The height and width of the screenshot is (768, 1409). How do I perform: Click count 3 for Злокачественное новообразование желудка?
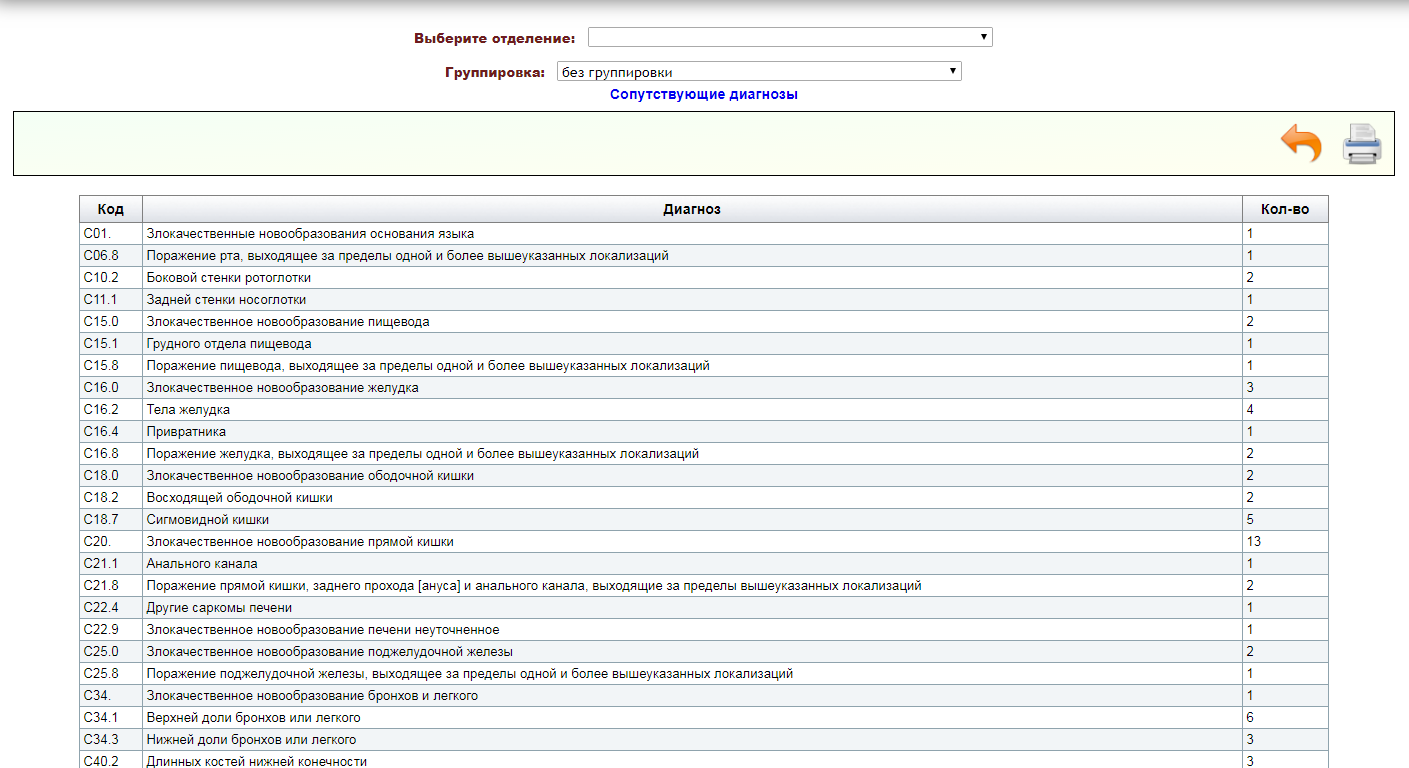(x=1250, y=387)
